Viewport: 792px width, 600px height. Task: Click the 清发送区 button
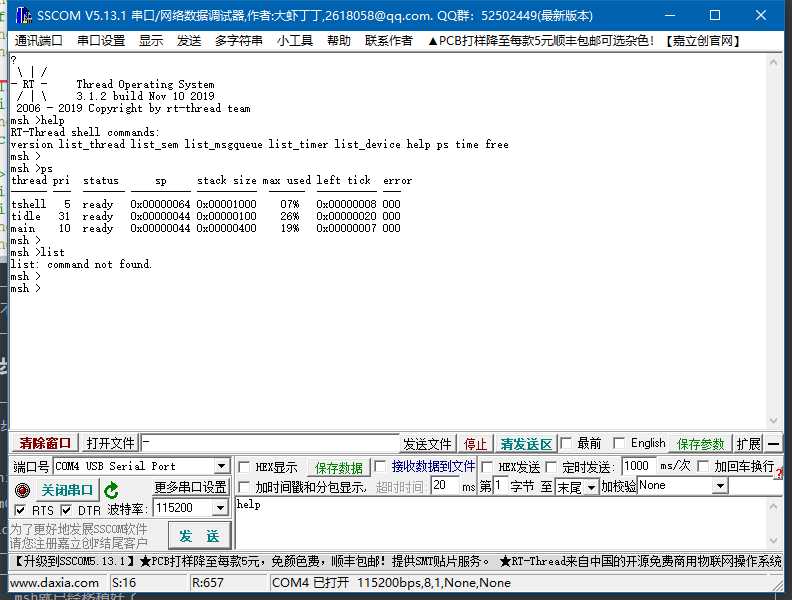point(526,444)
